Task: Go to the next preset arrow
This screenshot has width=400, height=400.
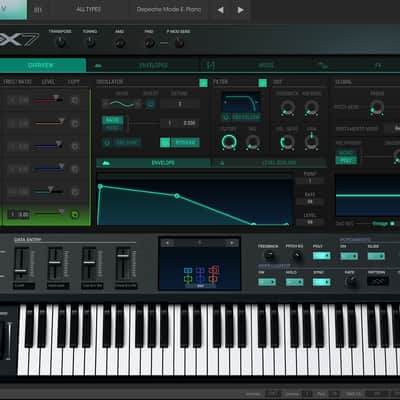Action: point(240,10)
